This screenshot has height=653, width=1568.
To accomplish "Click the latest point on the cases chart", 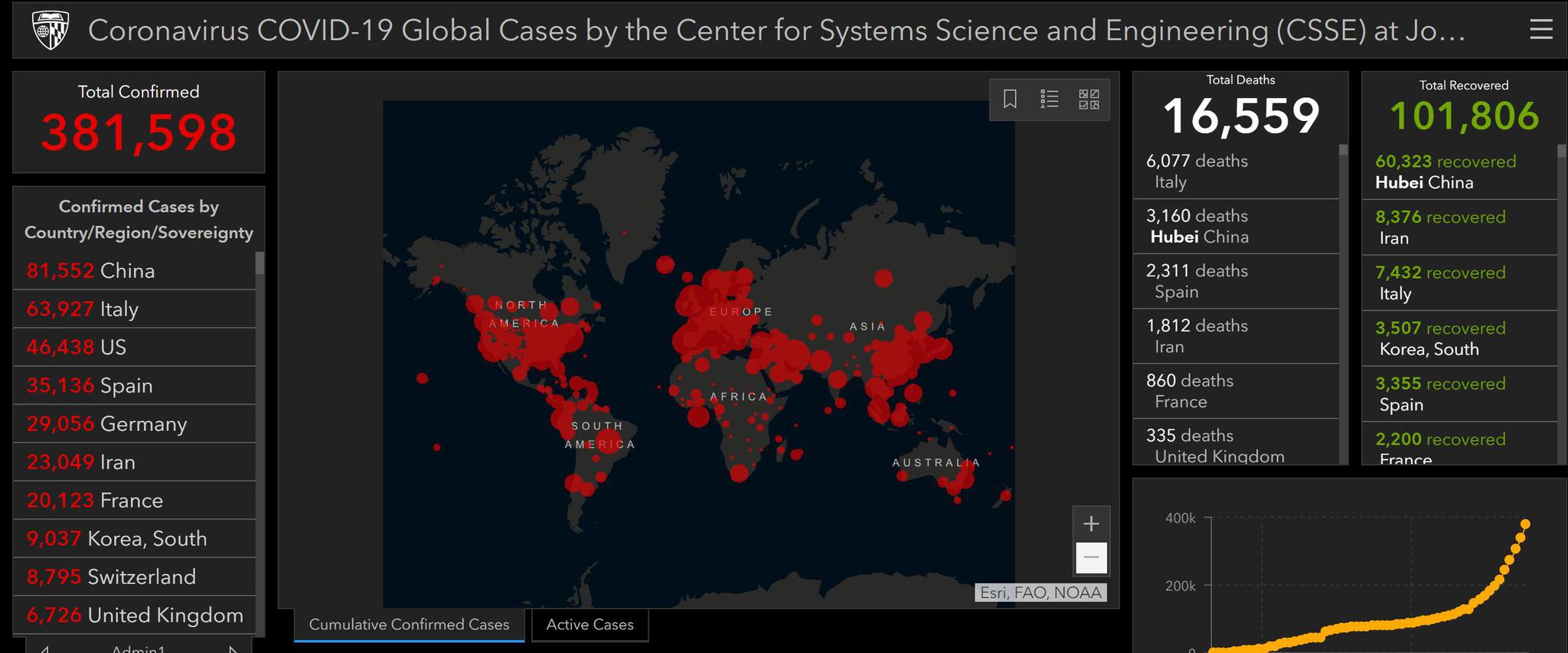I will (1525, 524).
